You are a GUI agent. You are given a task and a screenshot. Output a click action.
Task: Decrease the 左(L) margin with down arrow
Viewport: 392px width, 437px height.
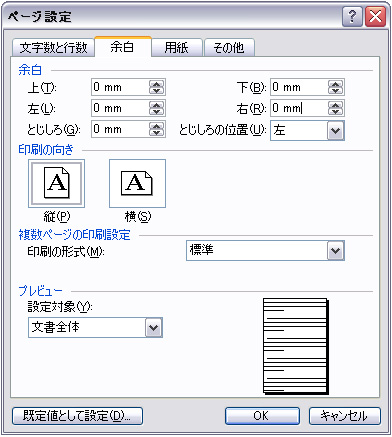tap(156, 112)
